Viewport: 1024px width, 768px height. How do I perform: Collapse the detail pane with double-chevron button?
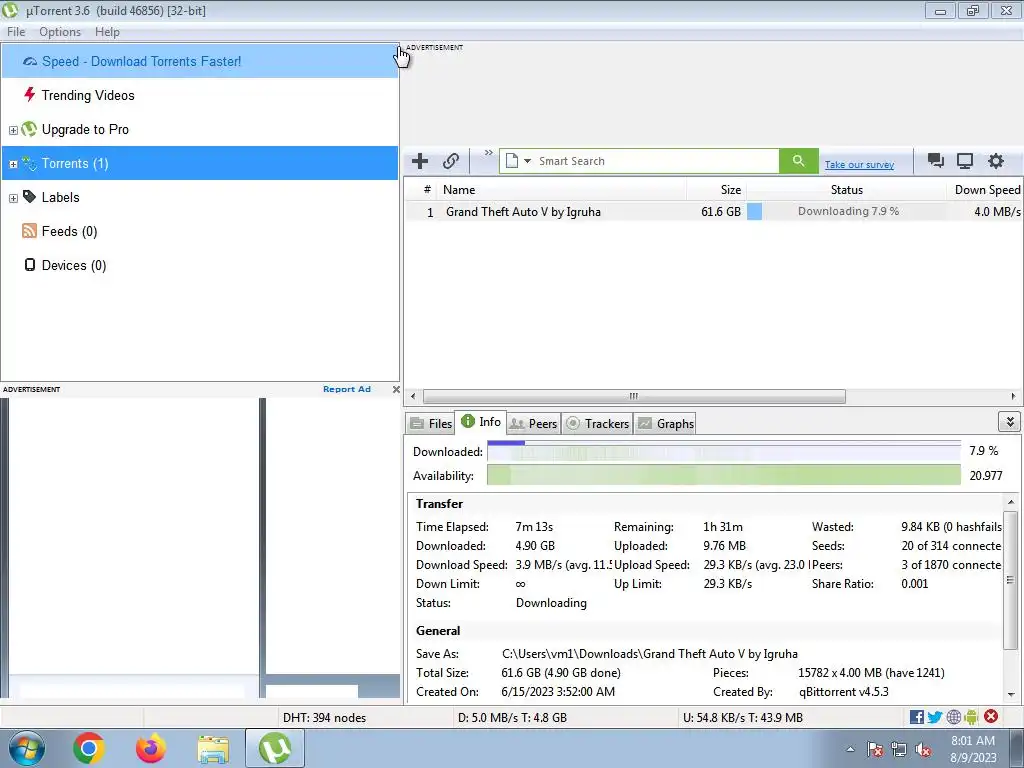pyautogui.click(x=1009, y=422)
